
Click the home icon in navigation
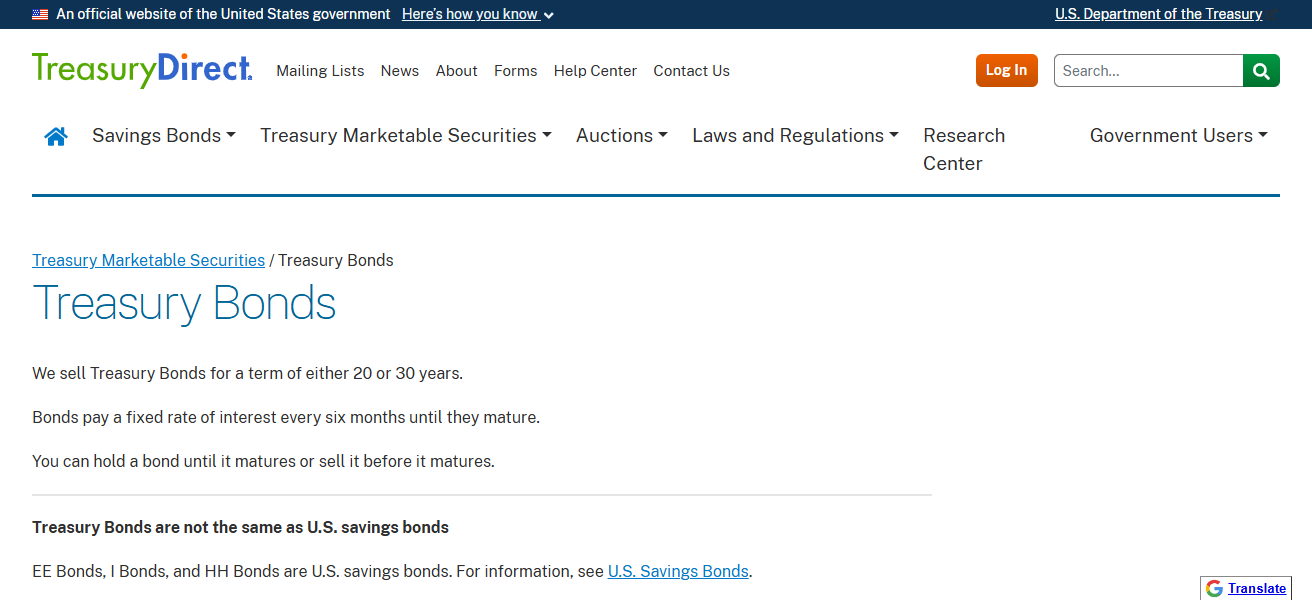click(x=56, y=135)
